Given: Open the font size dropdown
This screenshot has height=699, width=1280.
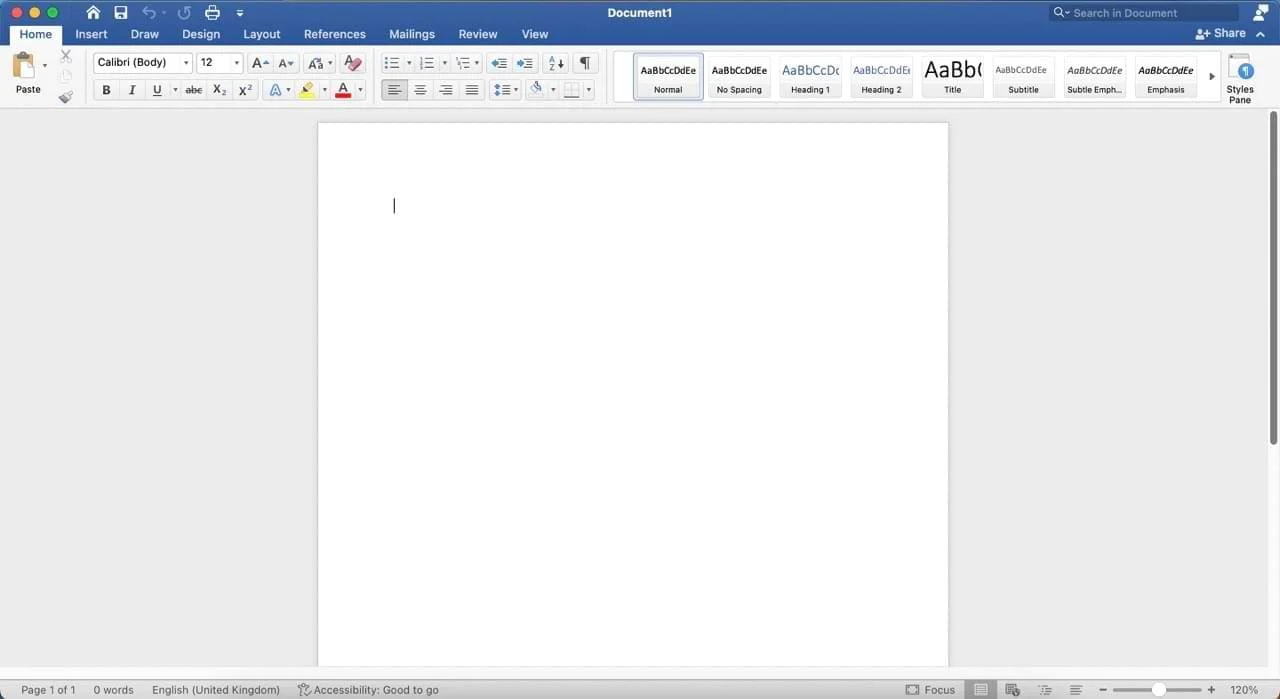Looking at the screenshot, I should click(x=237, y=63).
